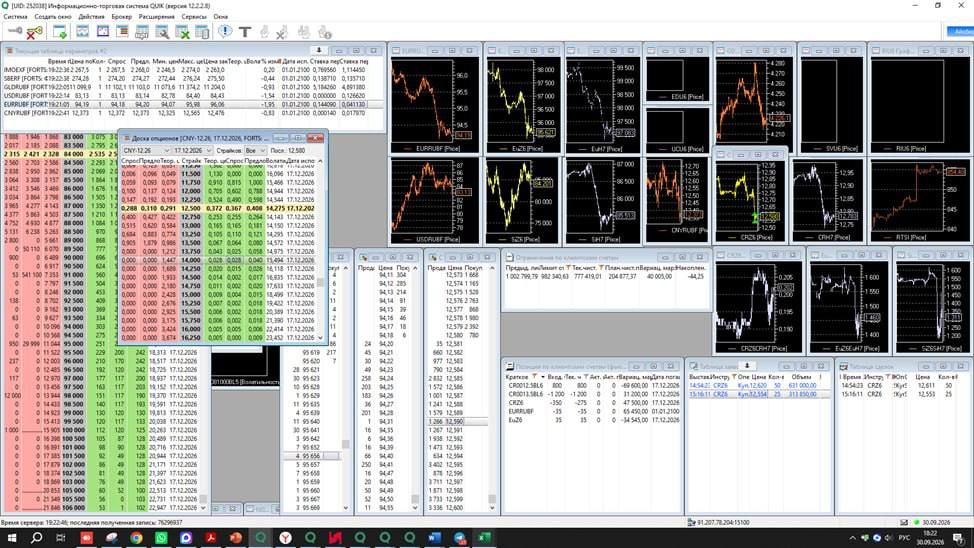The image size is (974, 548).
Task: Open the Сервисы menu
Action: coord(194,17)
